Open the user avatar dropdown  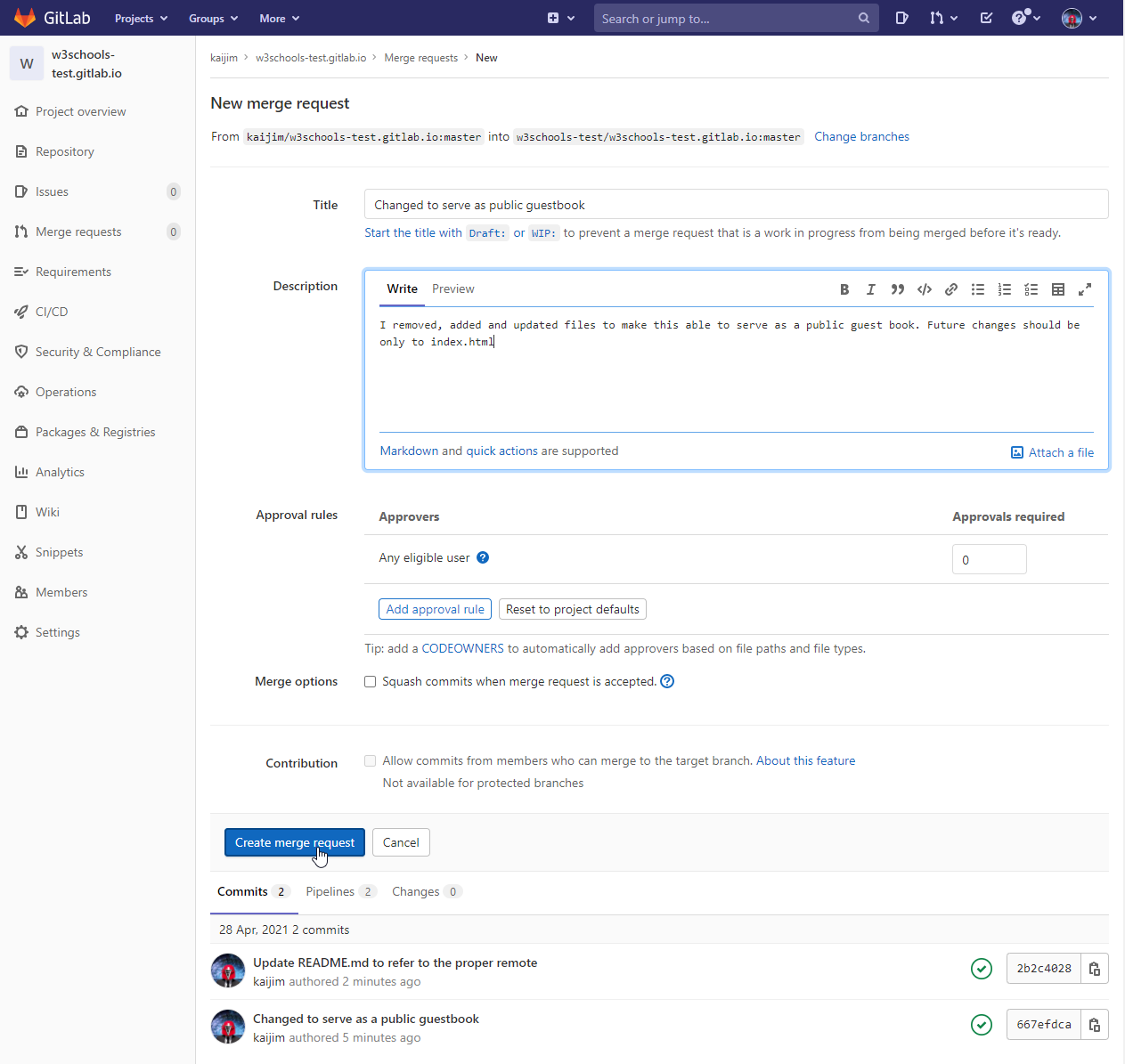(x=1079, y=18)
